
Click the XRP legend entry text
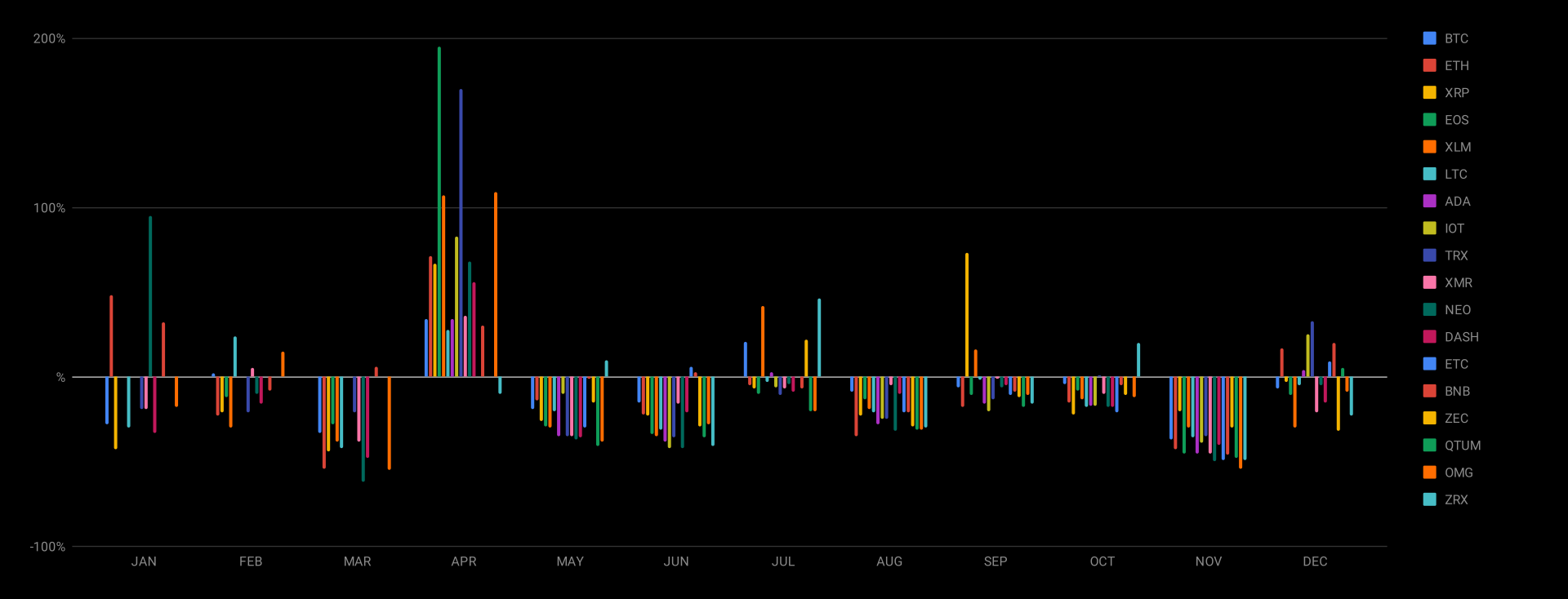pyautogui.click(x=1456, y=93)
